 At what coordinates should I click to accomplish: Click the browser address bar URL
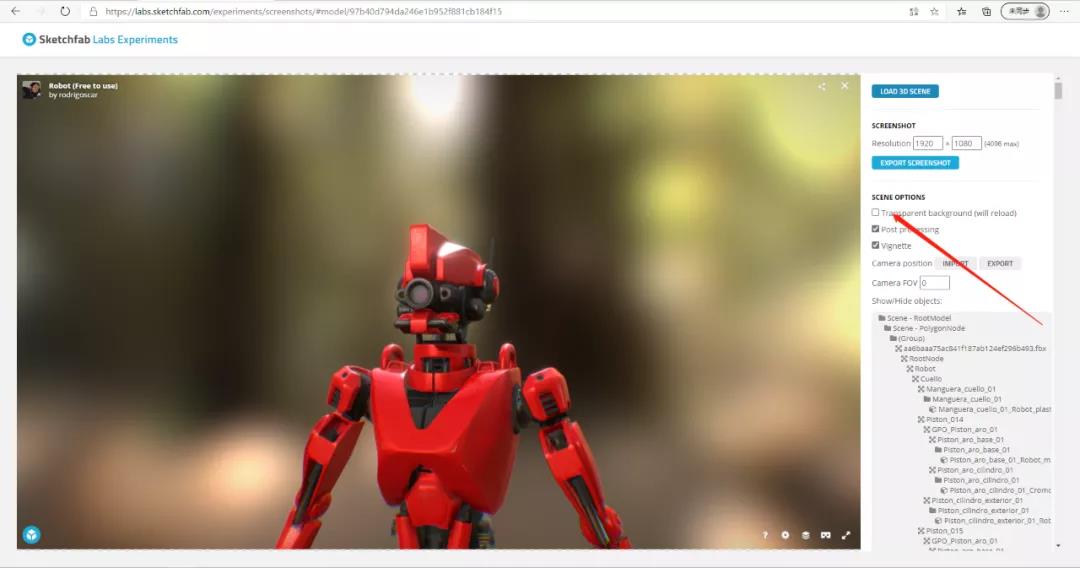(303, 11)
